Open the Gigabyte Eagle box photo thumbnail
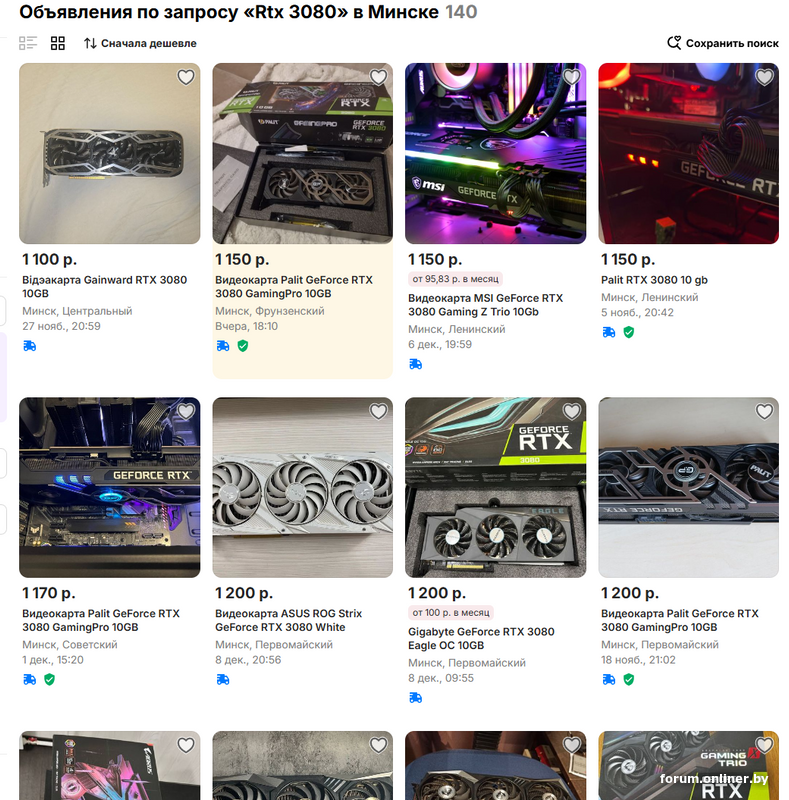The width and height of the screenshot is (789, 800). (x=496, y=488)
